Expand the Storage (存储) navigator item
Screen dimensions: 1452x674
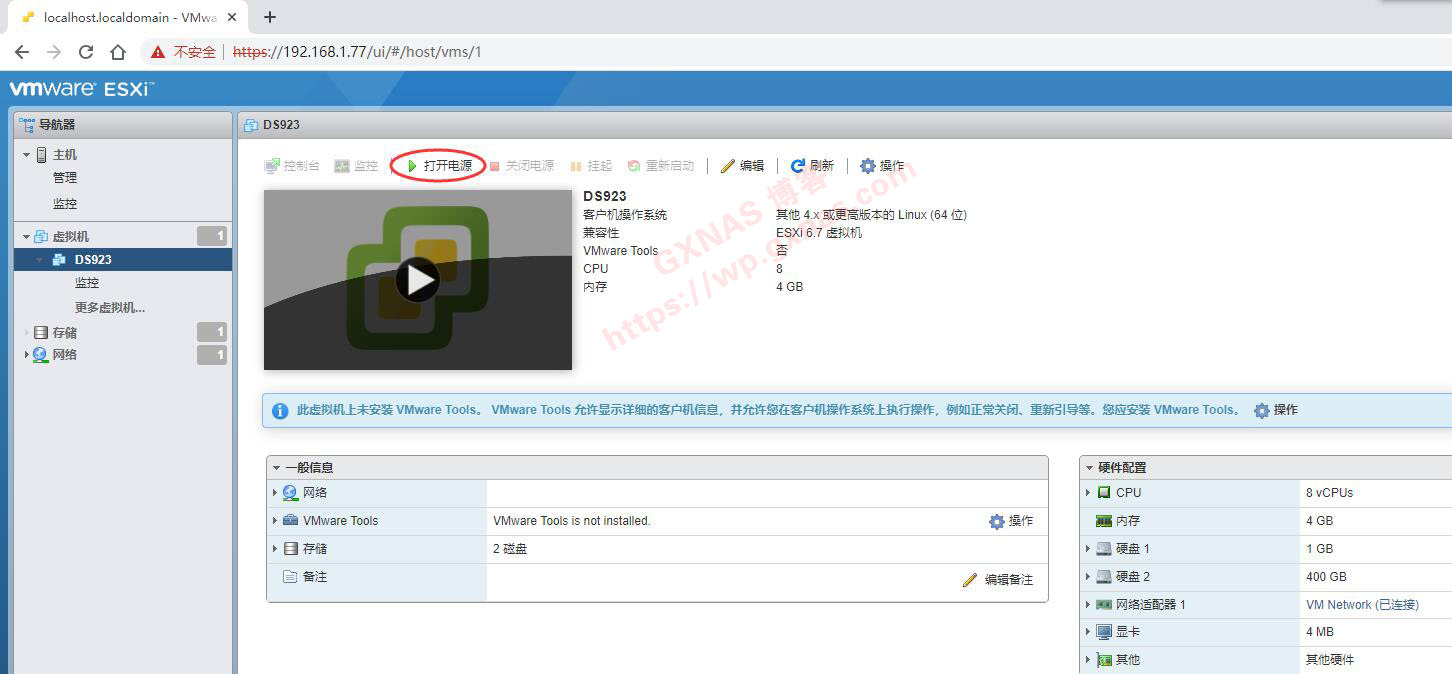coord(27,333)
